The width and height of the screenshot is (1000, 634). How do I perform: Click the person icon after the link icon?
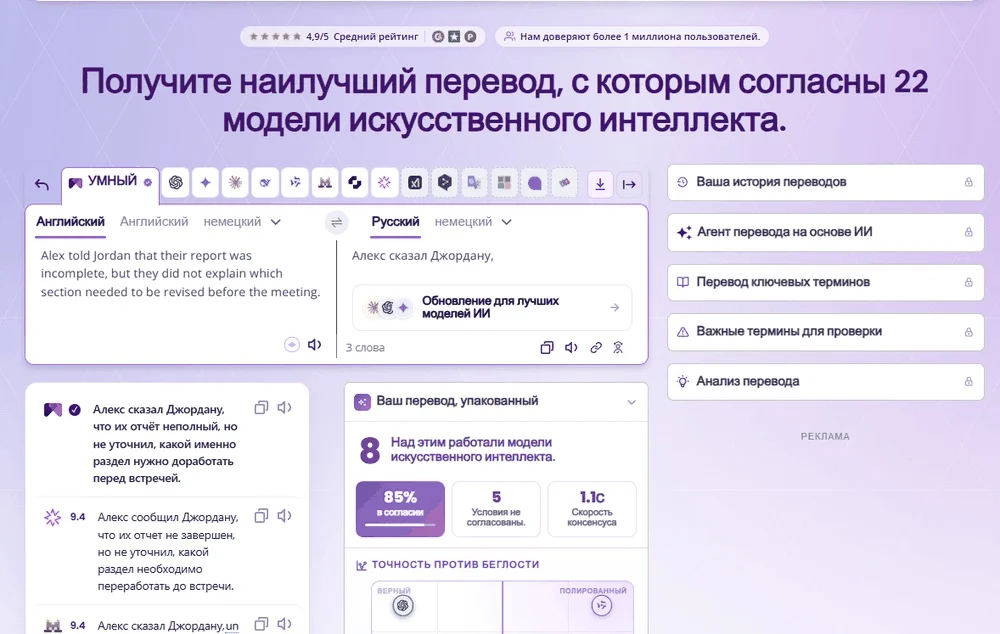pyautogui.click(x=618, y=348)
